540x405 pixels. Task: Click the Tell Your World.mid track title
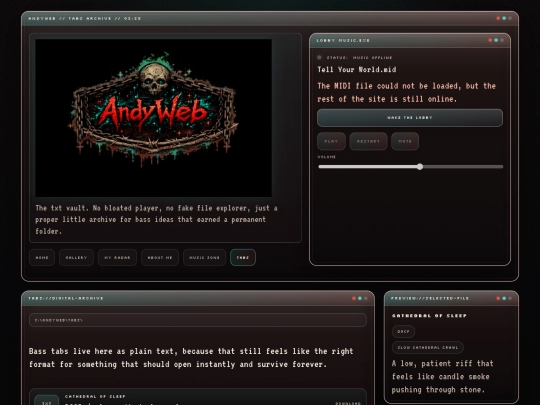tap(356, 70)
